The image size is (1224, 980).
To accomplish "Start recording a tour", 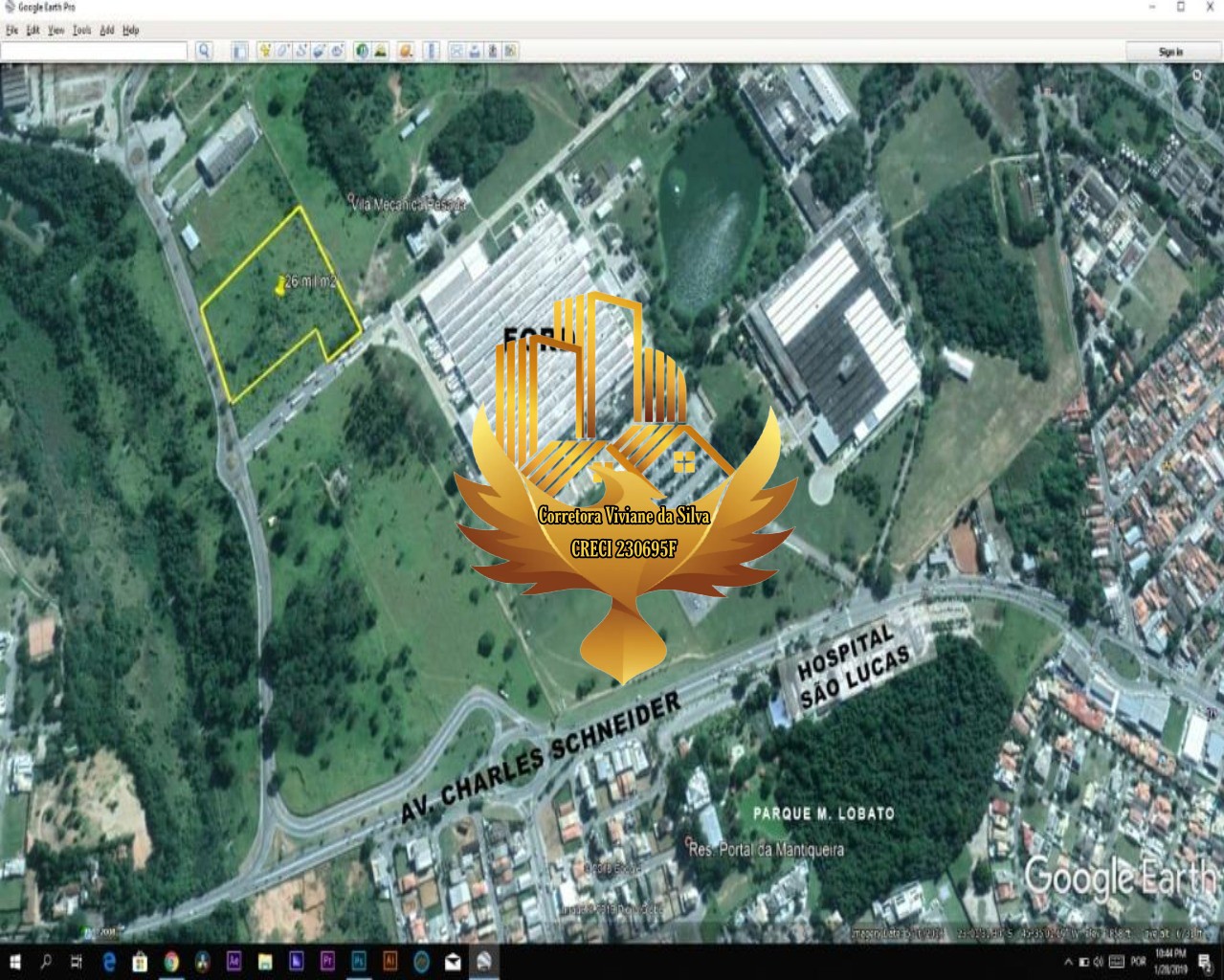I will [x=337, y=53].
